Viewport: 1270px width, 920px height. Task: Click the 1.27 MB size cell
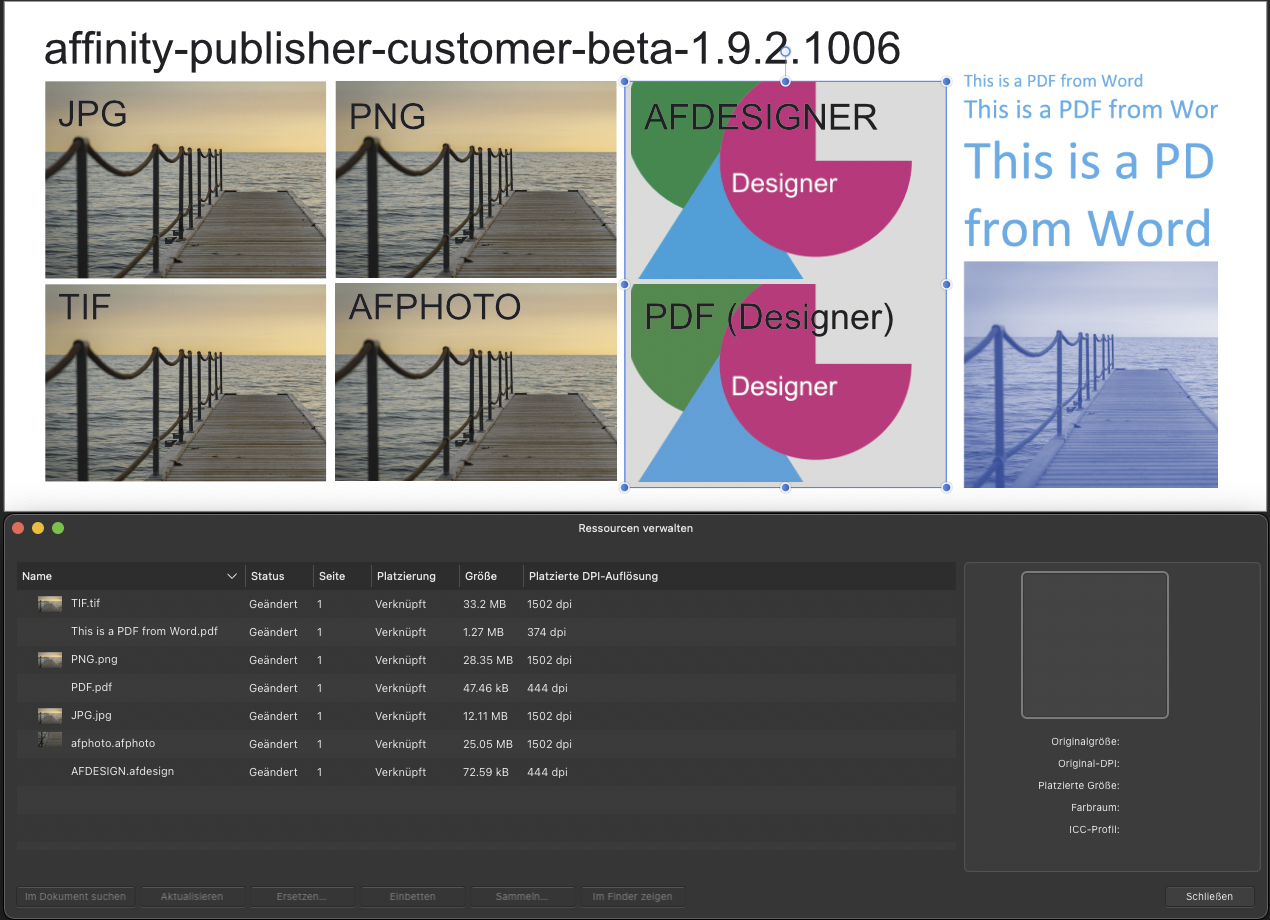coord(483,632)
